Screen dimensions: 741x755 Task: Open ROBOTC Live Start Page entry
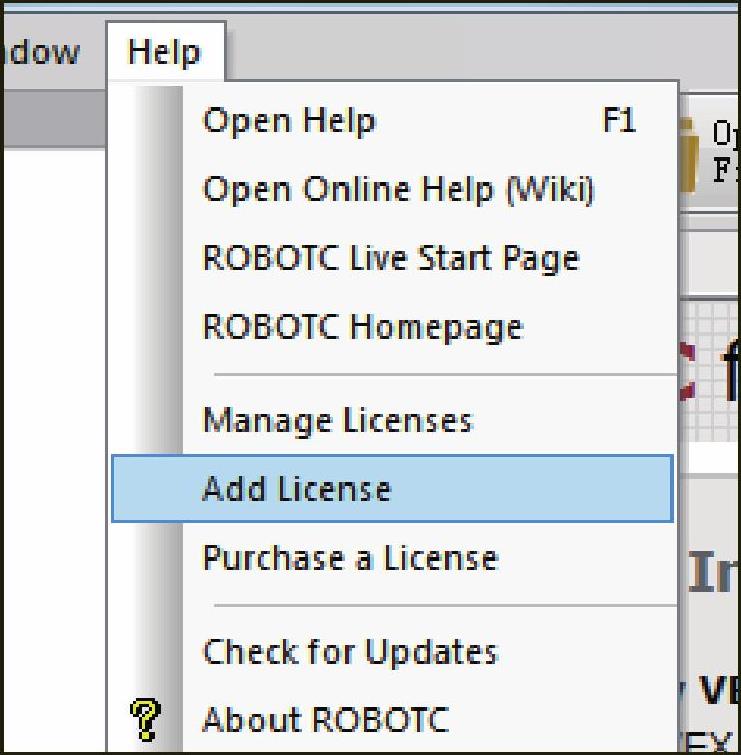click(392, 258)
